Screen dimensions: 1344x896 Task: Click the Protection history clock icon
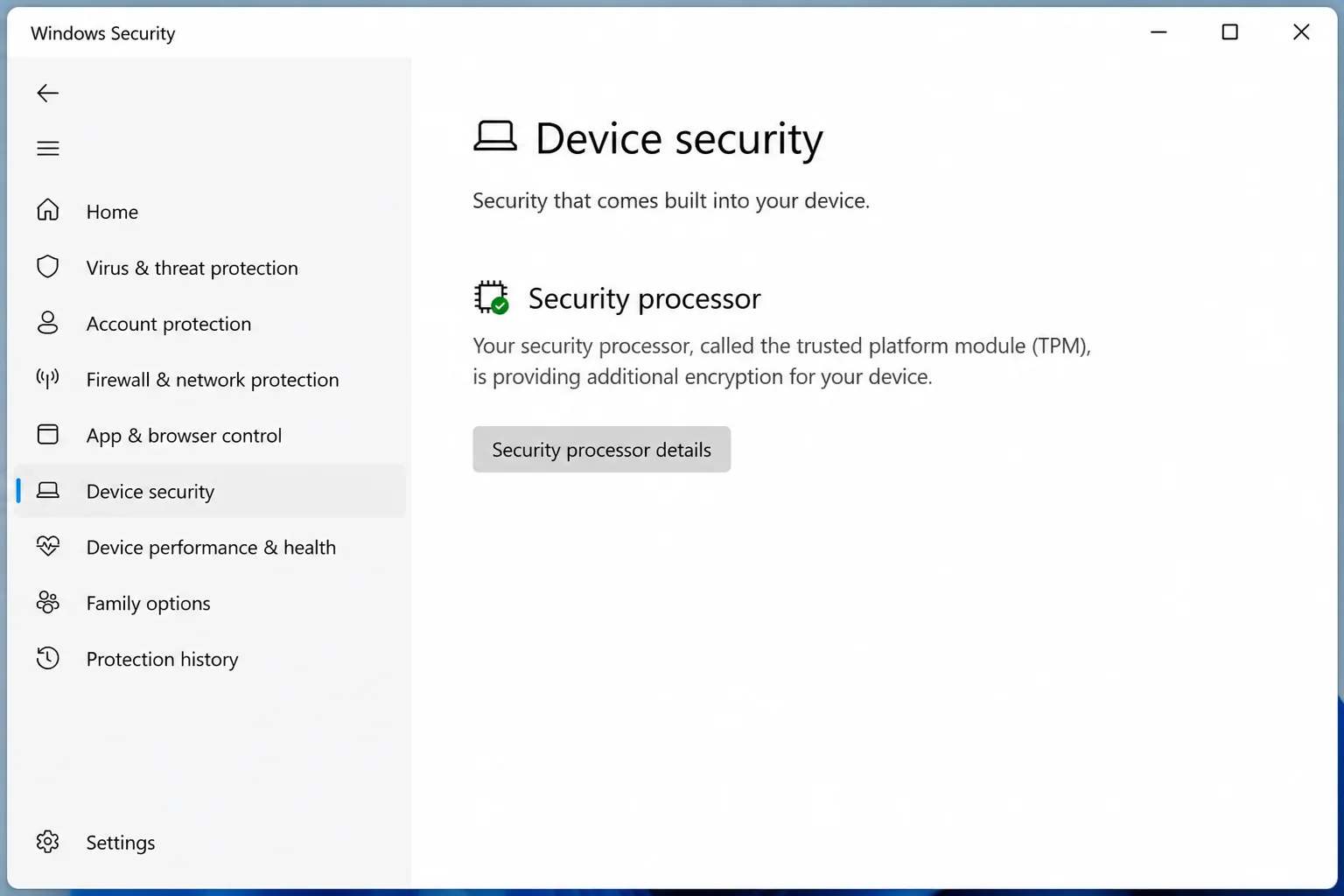[x=48, y=658]
